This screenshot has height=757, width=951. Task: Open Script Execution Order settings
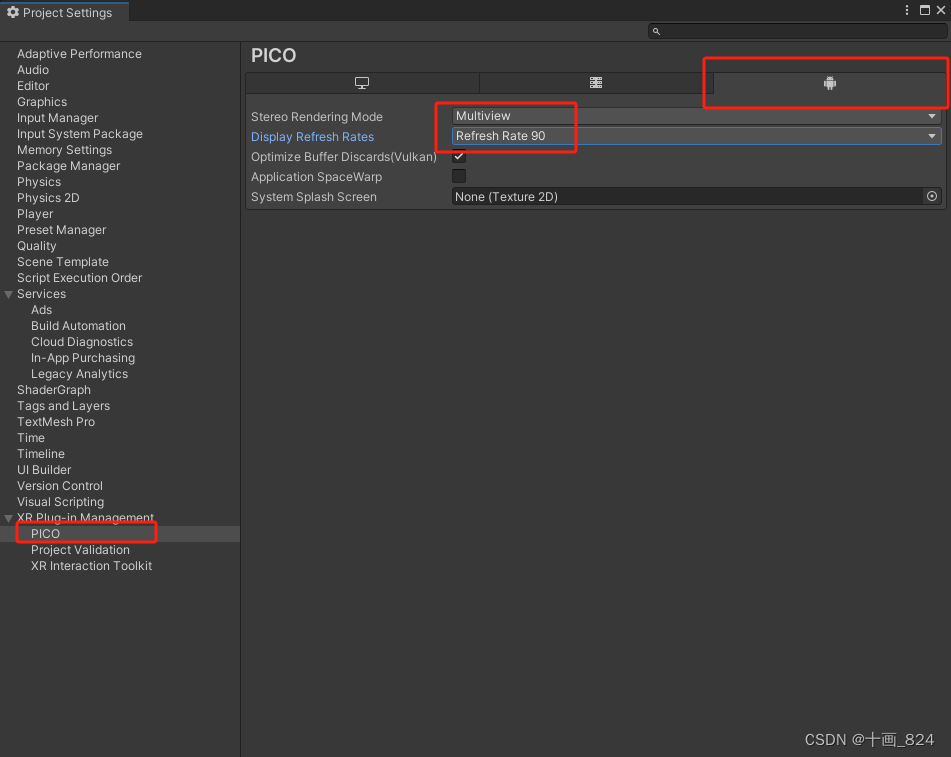pos(79,277)
